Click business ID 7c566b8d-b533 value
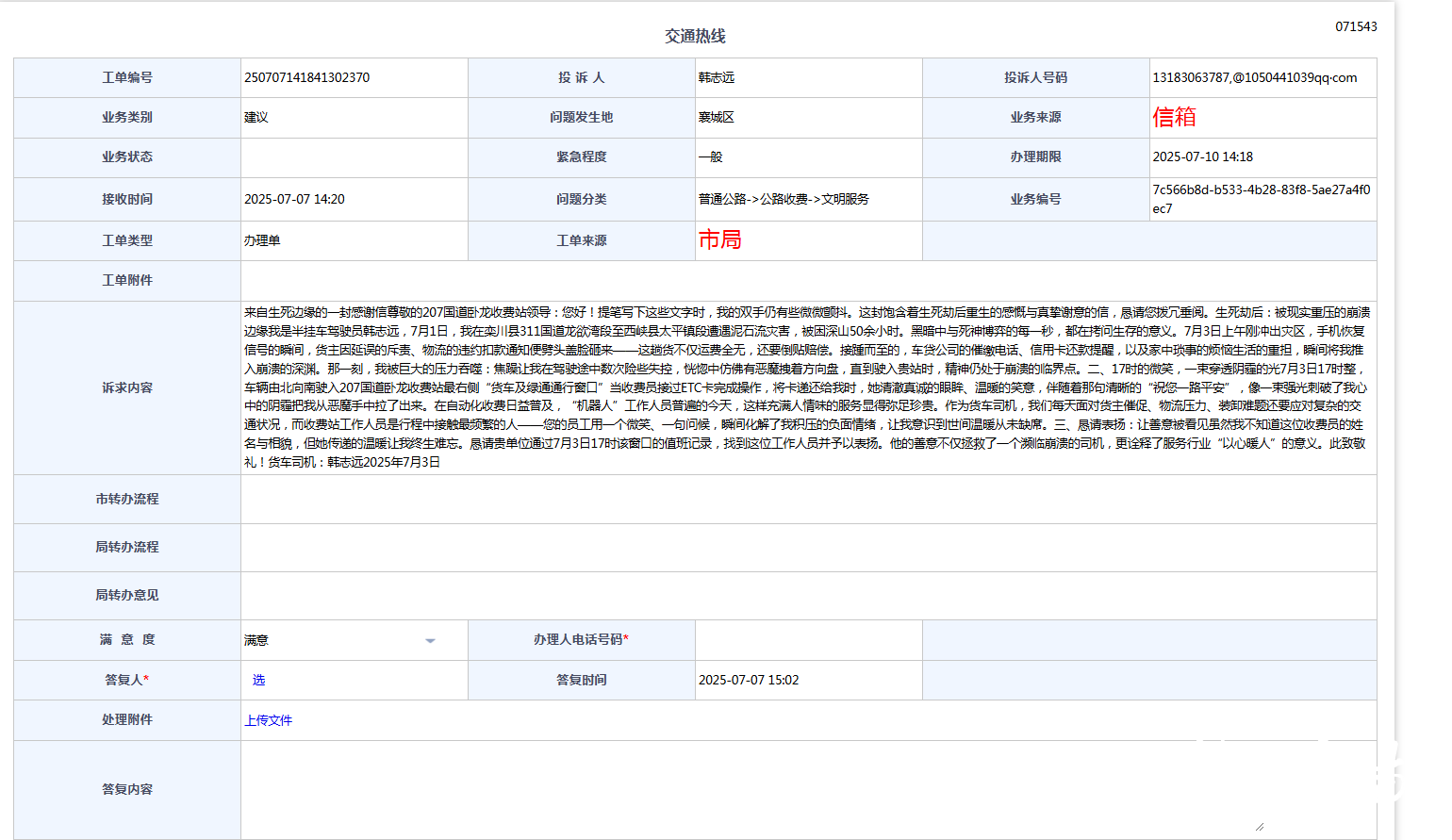Viewport: 1452px width, 840px height. [x=1262, y=199]
